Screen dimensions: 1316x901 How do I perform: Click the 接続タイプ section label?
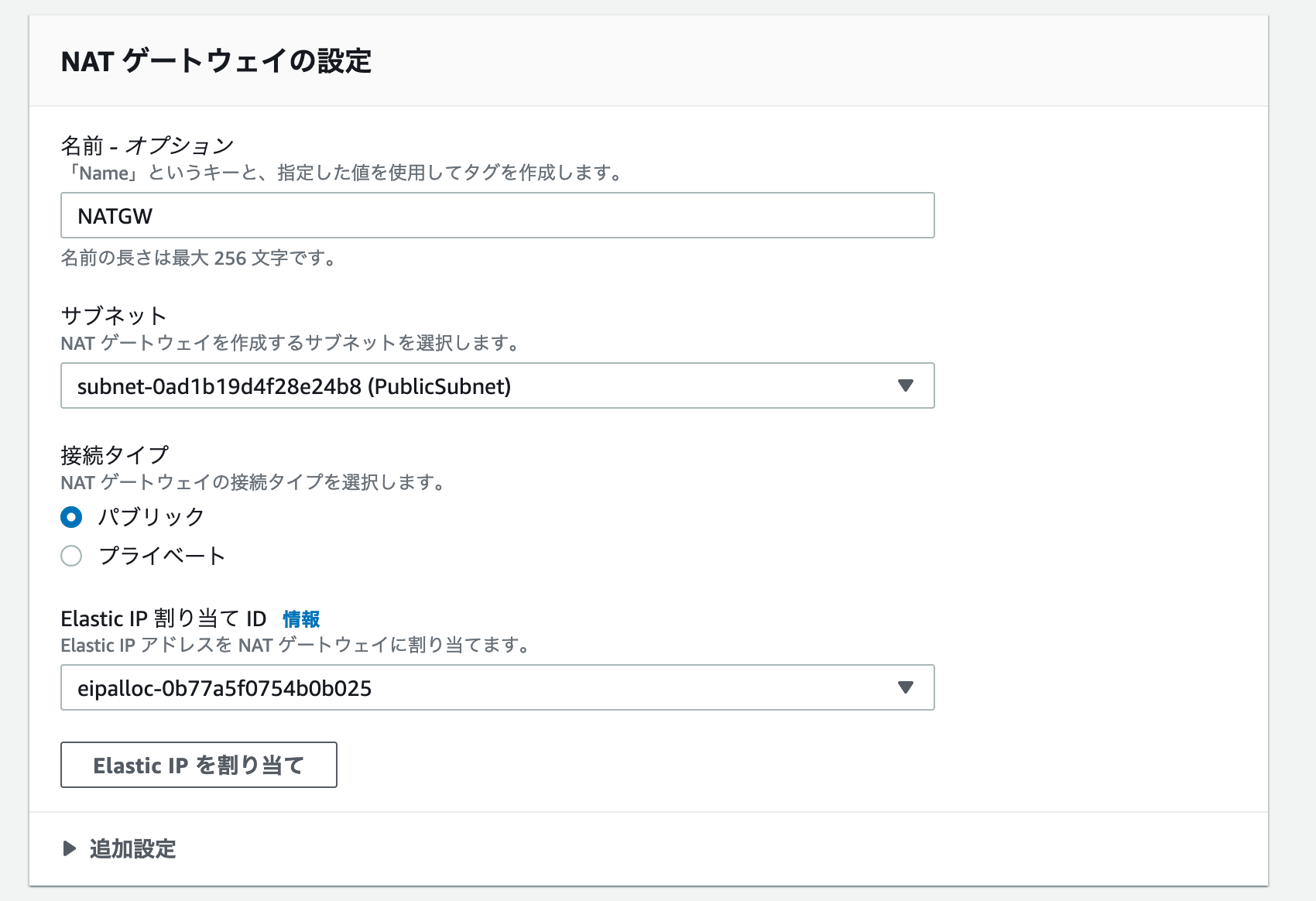pyautogui.click(x=116, y=454)
